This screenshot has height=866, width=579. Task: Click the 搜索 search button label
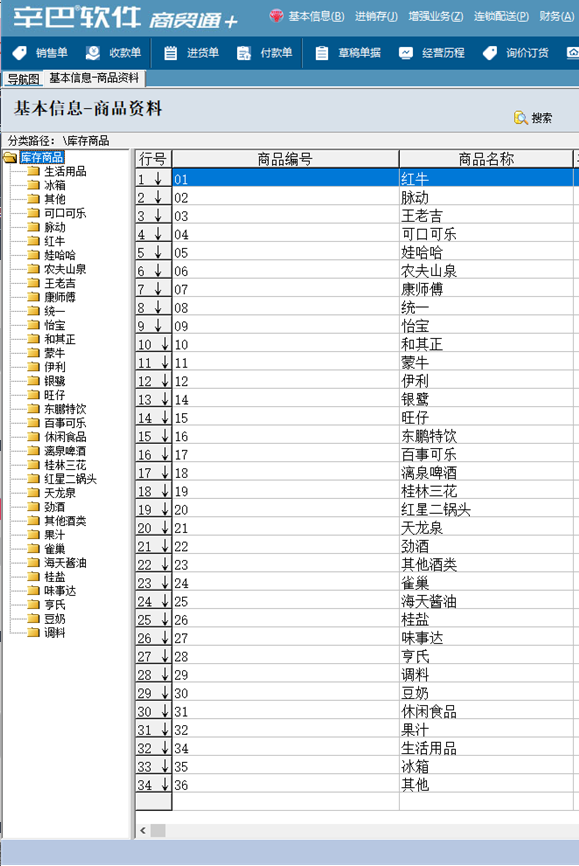541,118
